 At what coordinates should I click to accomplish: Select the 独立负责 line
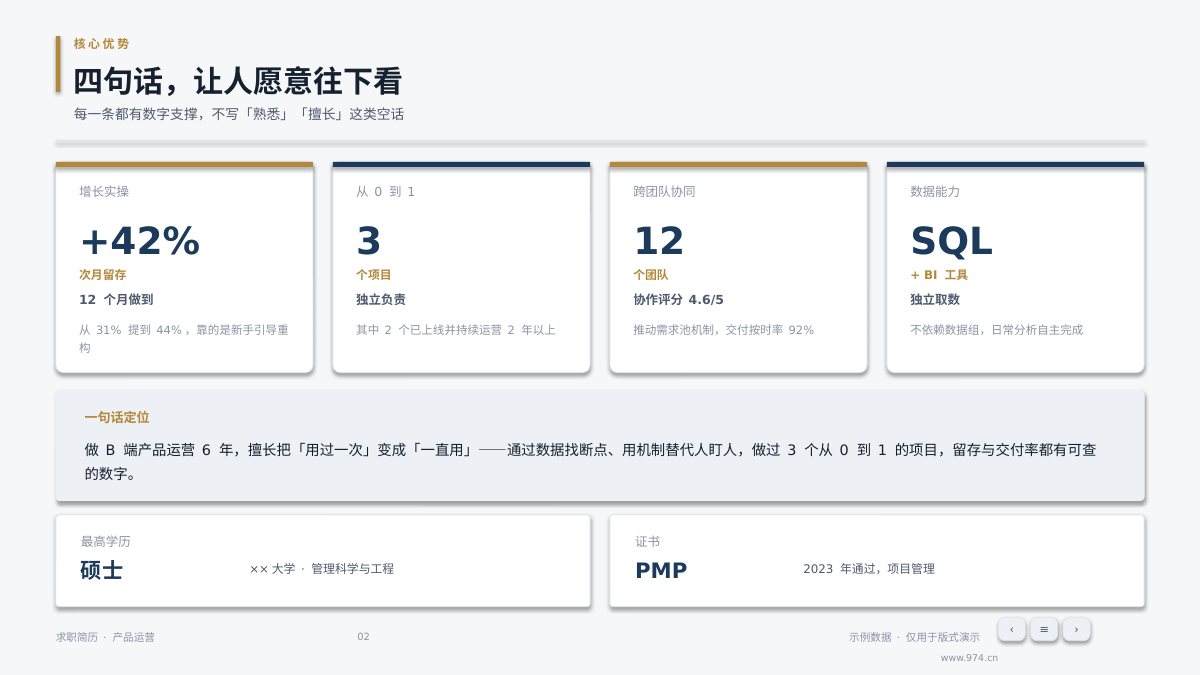click(381, 299)
